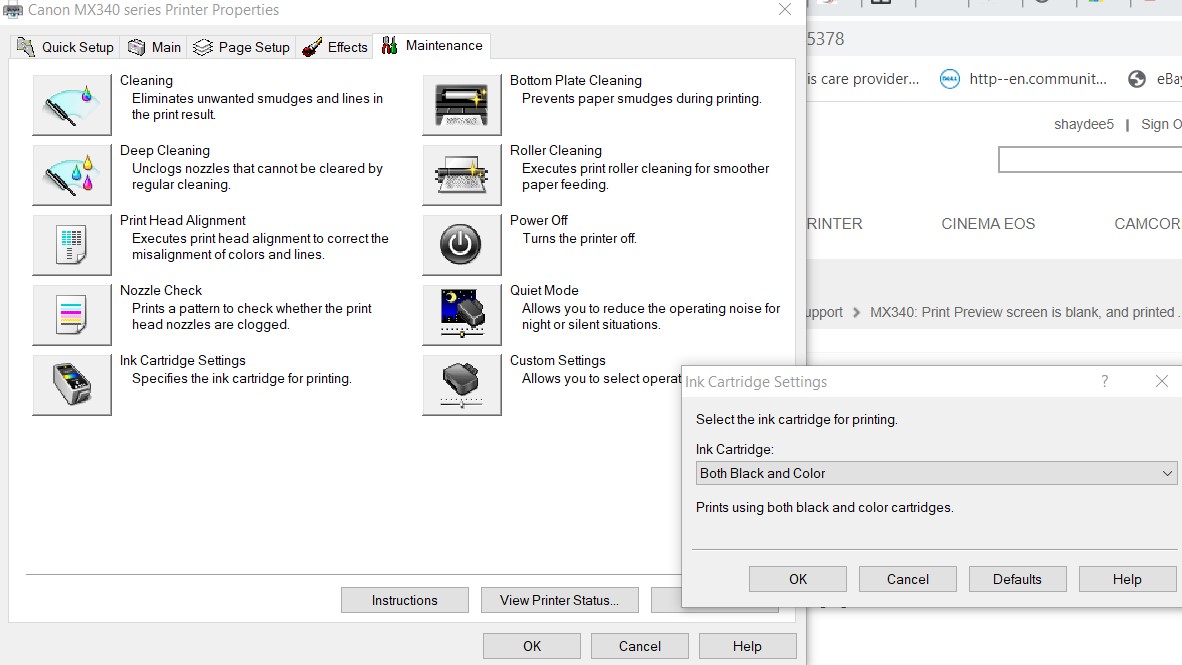Switch to the Quick Setup tab
The image size is (1182, 665).
(x=64, y=46)
